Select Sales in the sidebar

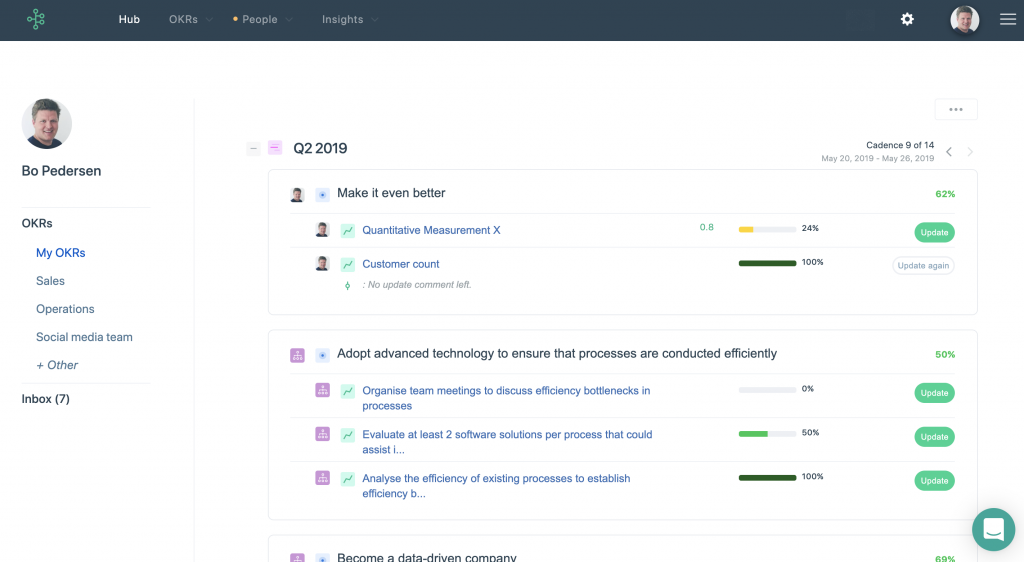point(50,281)
